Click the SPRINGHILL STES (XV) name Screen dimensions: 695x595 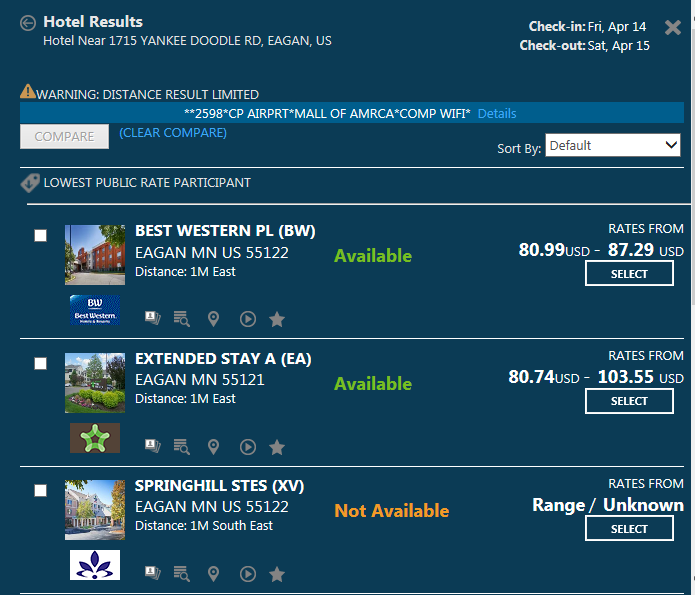[x=219, y=486]
